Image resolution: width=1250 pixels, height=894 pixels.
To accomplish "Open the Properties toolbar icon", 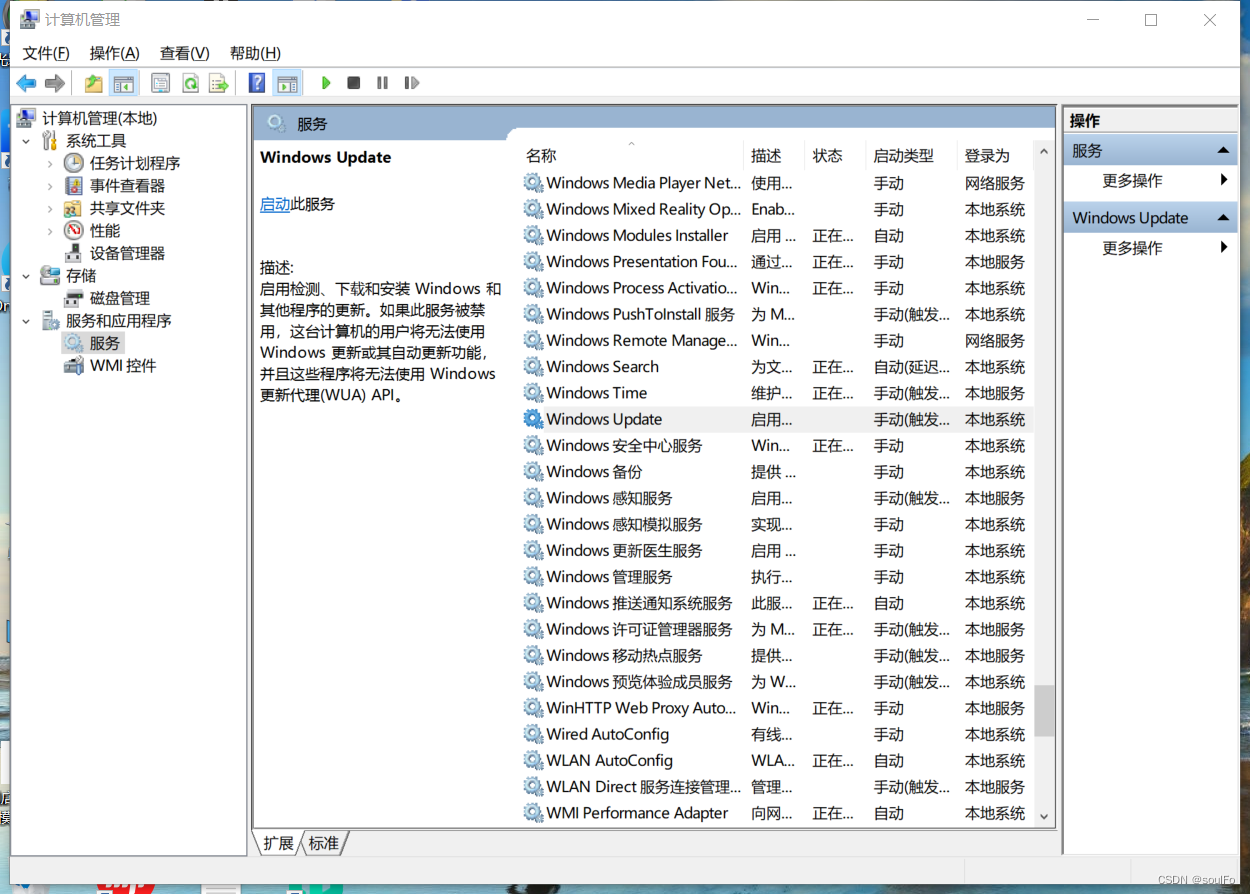I will coord(160,83).
